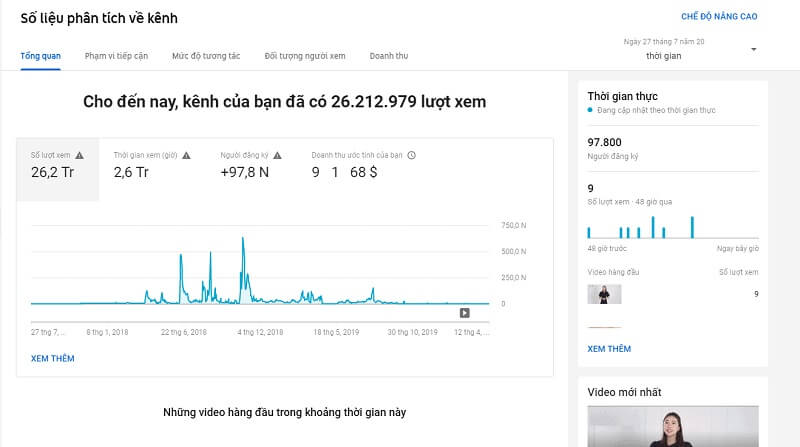Click the video play marker on the chart timeline
This screenshot has width=800, height=447.
pyautogui.click(x=464, y=312)
